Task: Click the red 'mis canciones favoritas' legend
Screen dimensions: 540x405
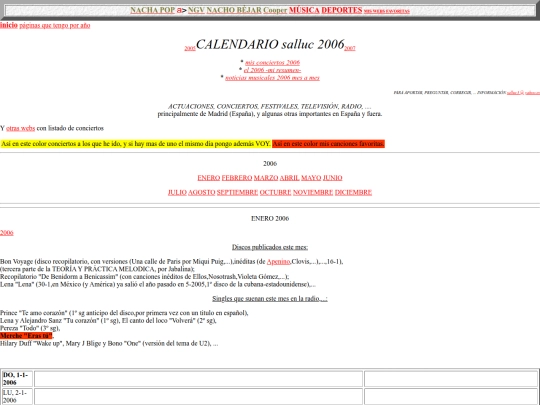Action: tap(328, 144)
